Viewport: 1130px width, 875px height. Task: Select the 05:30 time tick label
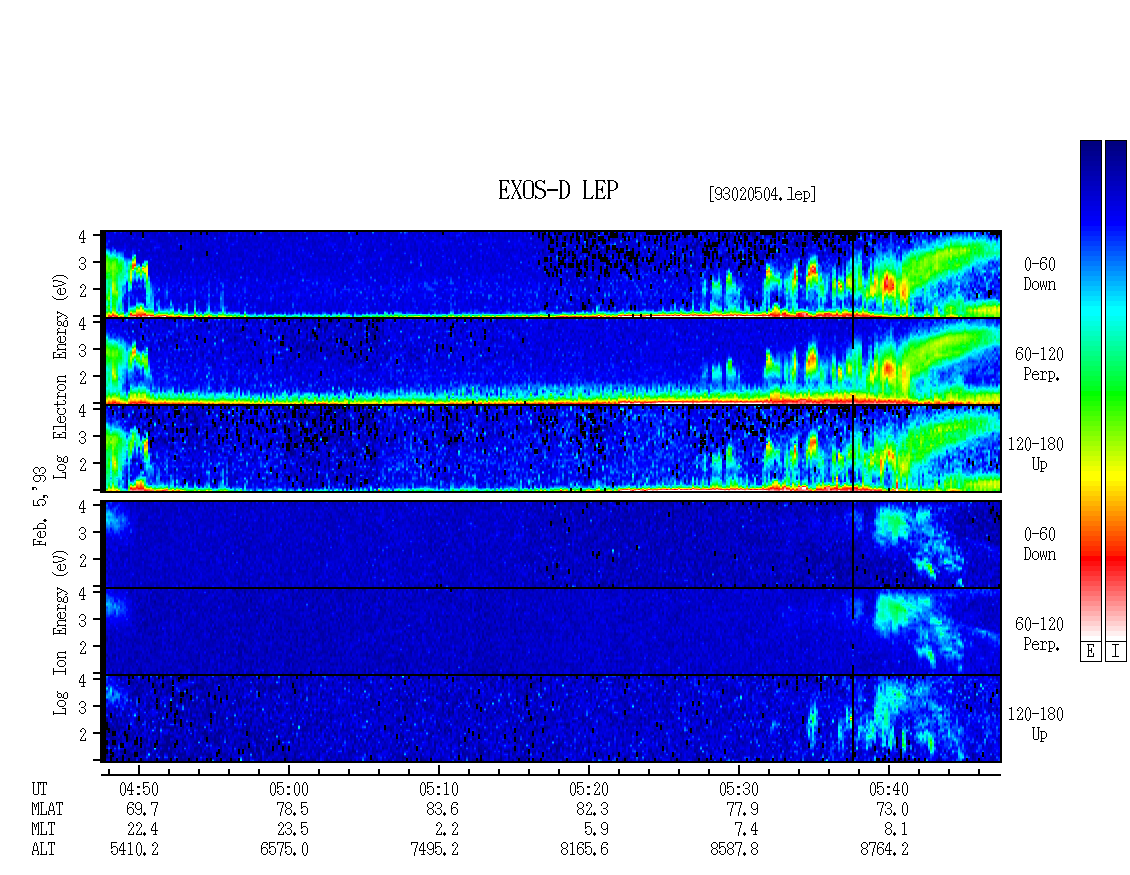739,789
